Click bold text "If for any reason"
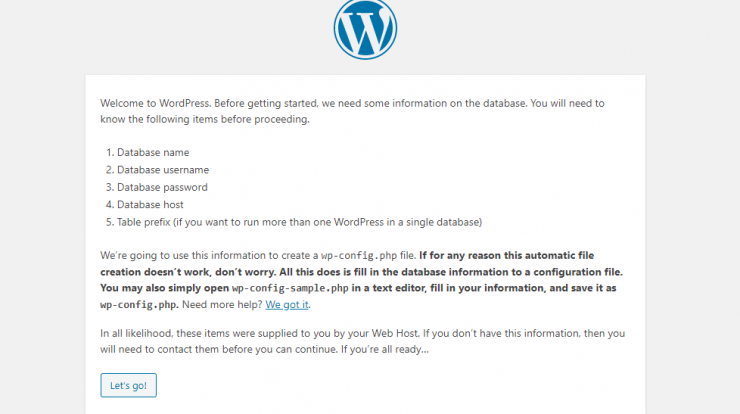740x414 pixels. coord(459,255)
